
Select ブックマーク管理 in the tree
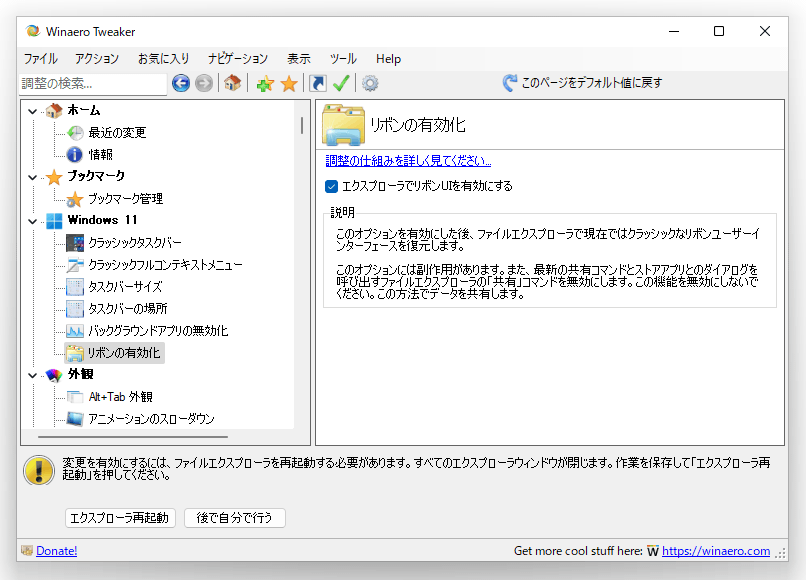125,199
